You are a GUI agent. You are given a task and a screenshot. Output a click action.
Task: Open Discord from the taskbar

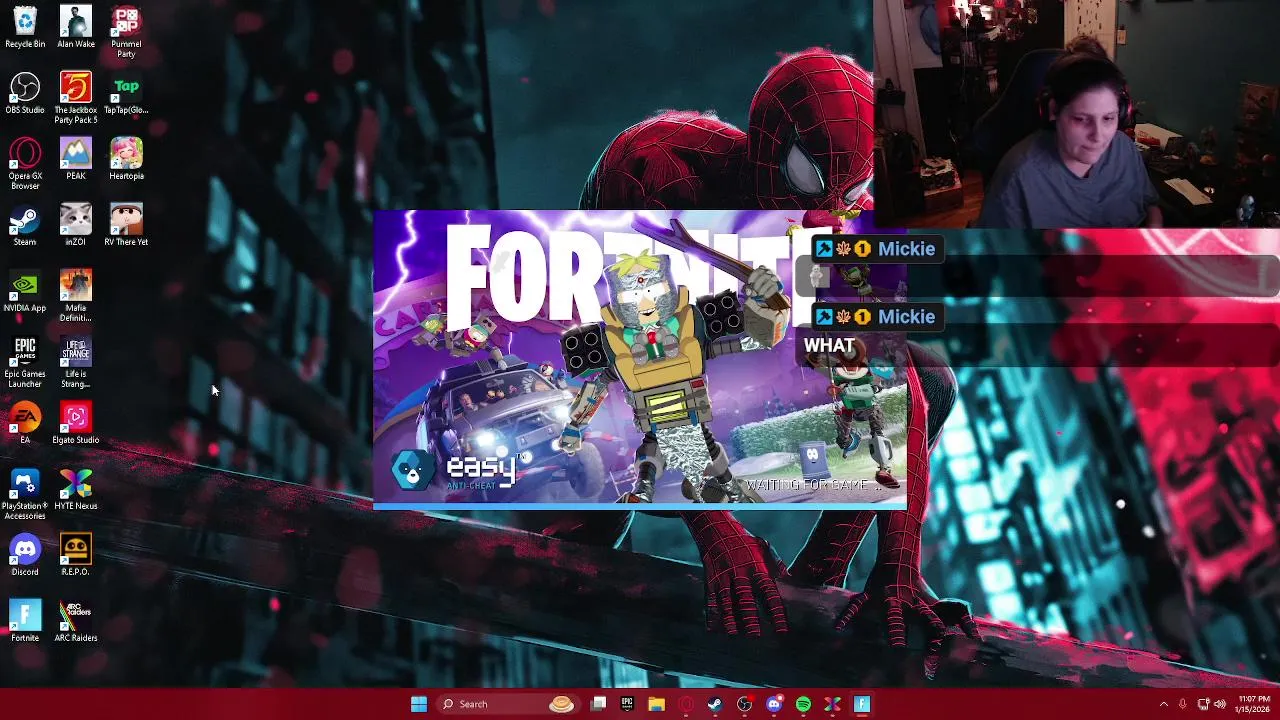774,704
